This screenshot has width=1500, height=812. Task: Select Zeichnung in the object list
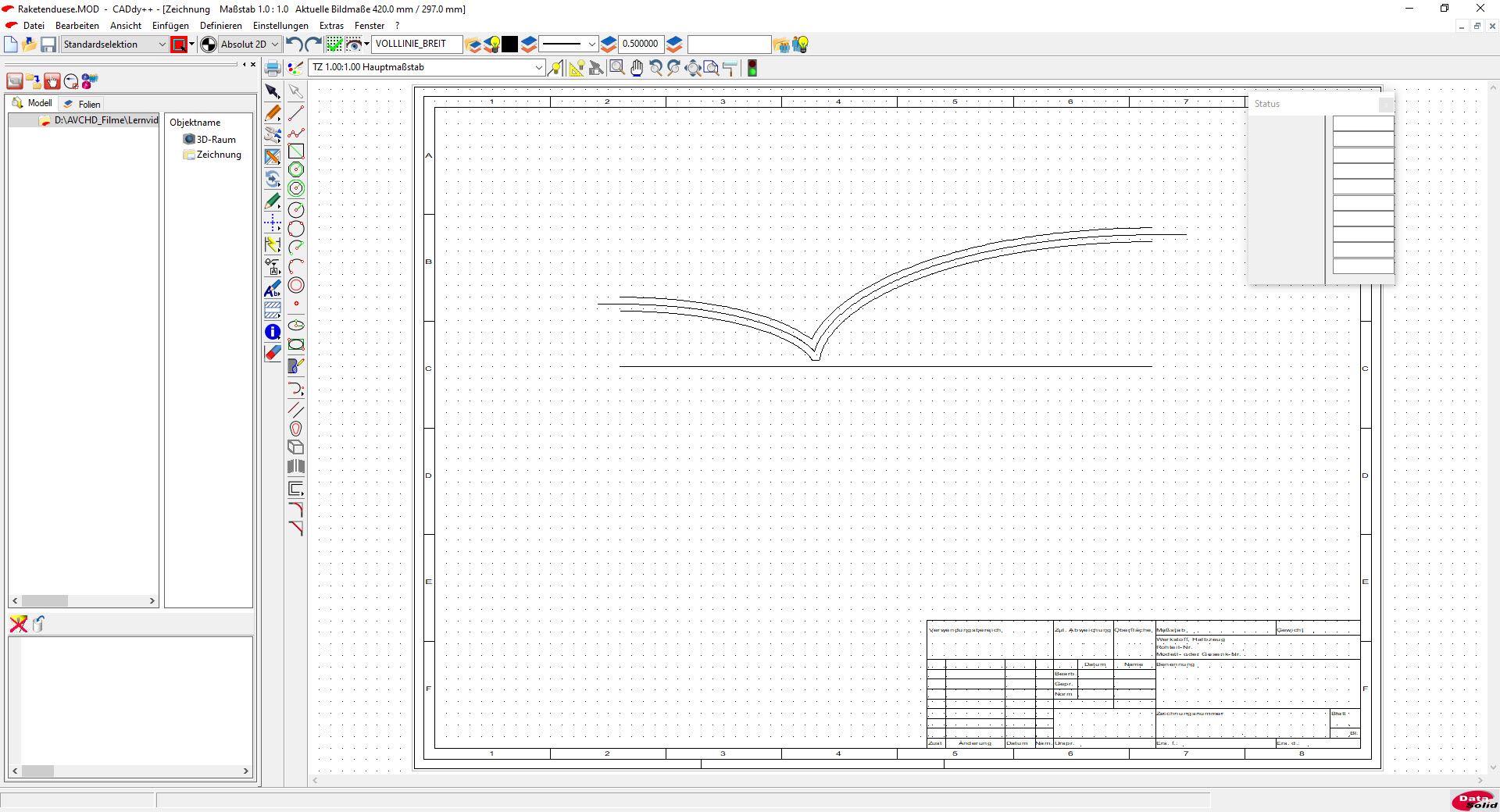click(x=218, y=155)
